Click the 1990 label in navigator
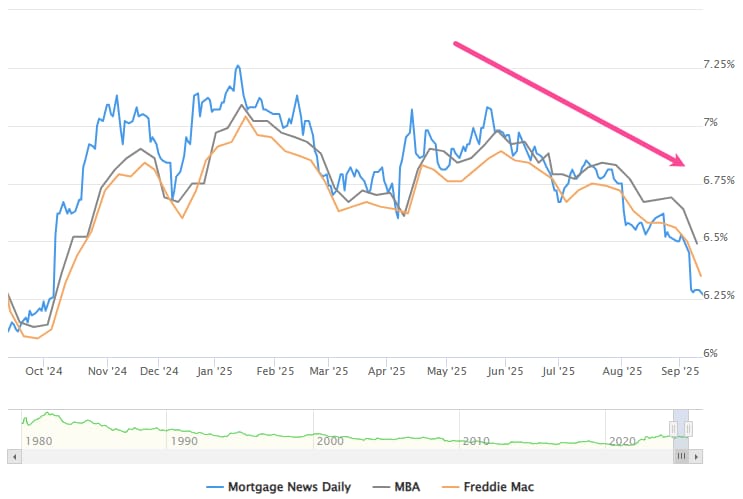Viewport: 743px width, 499px height. click(184, 441)
